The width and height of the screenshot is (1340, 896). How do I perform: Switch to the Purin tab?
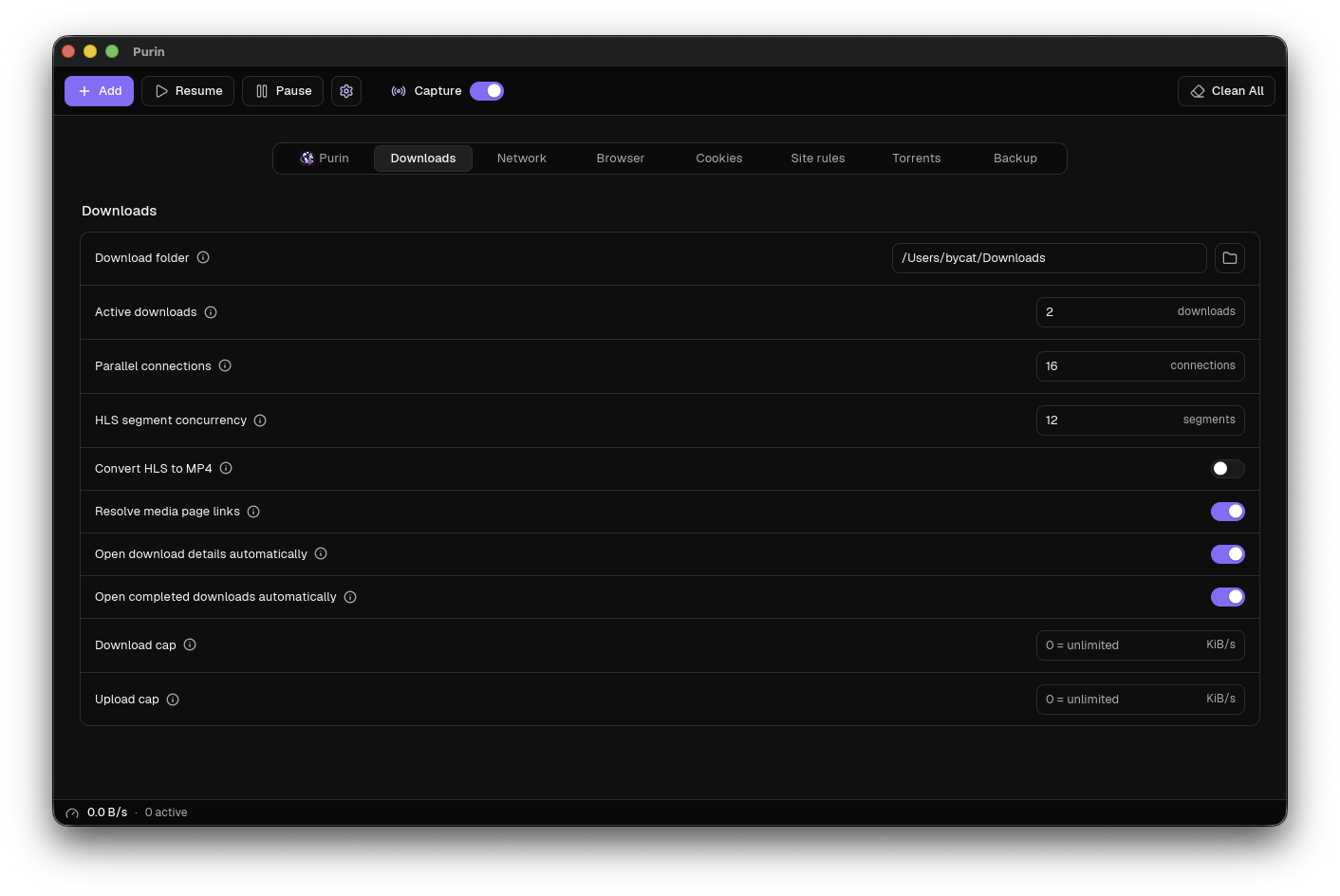click(325, 159)
